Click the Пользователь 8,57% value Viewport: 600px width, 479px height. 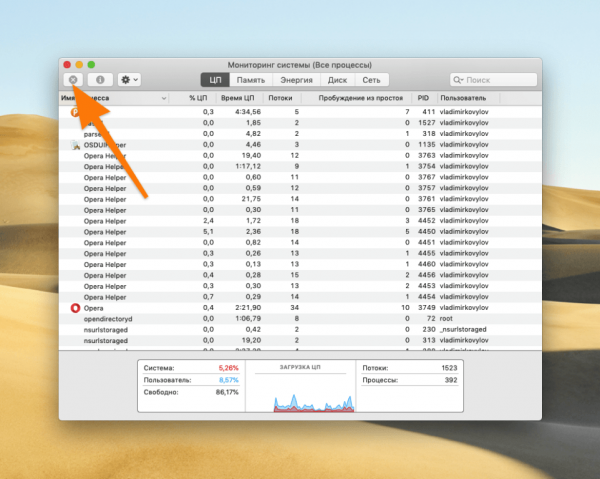[x=228, y=380]
